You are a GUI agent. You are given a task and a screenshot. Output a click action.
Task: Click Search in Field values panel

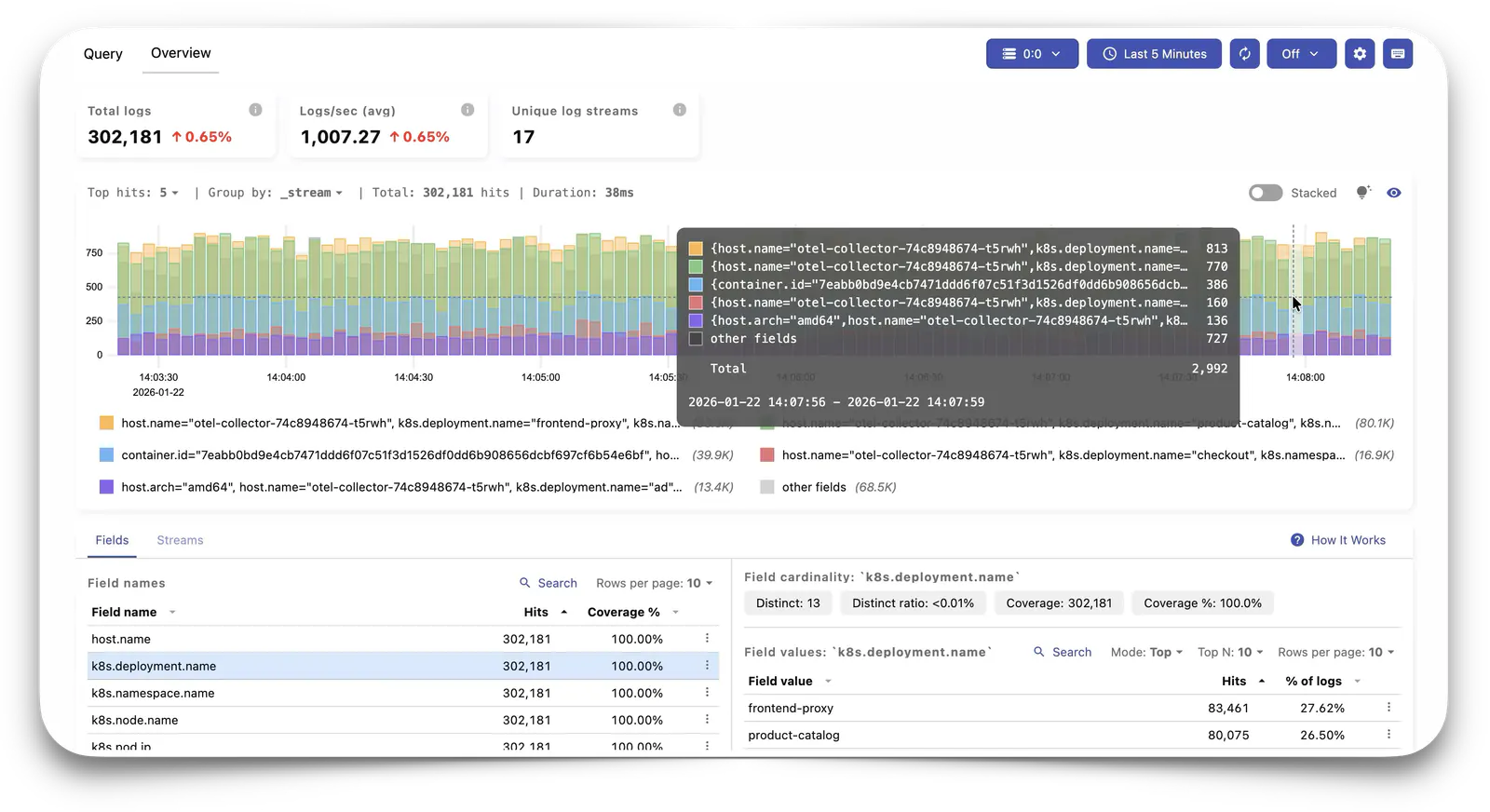1063,652
